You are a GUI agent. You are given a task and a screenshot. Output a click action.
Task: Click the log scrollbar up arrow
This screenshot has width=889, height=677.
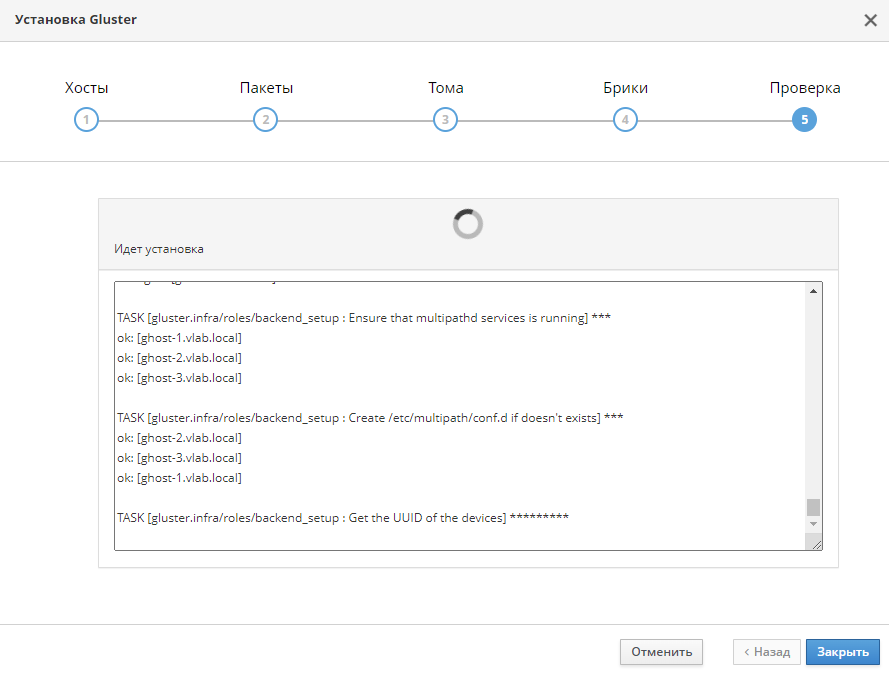(813, 291)
